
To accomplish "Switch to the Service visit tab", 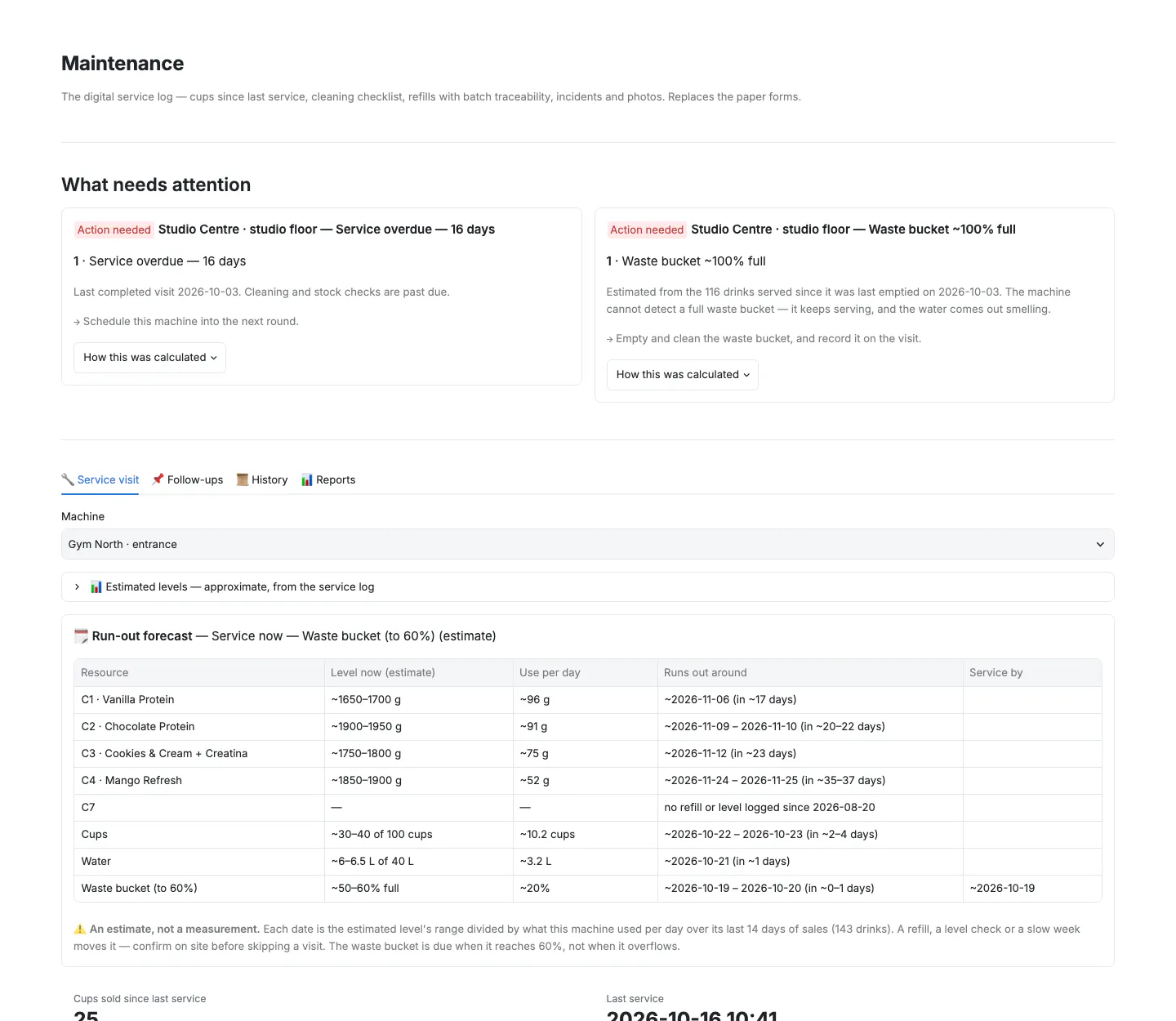I will (x=100, y=480).
